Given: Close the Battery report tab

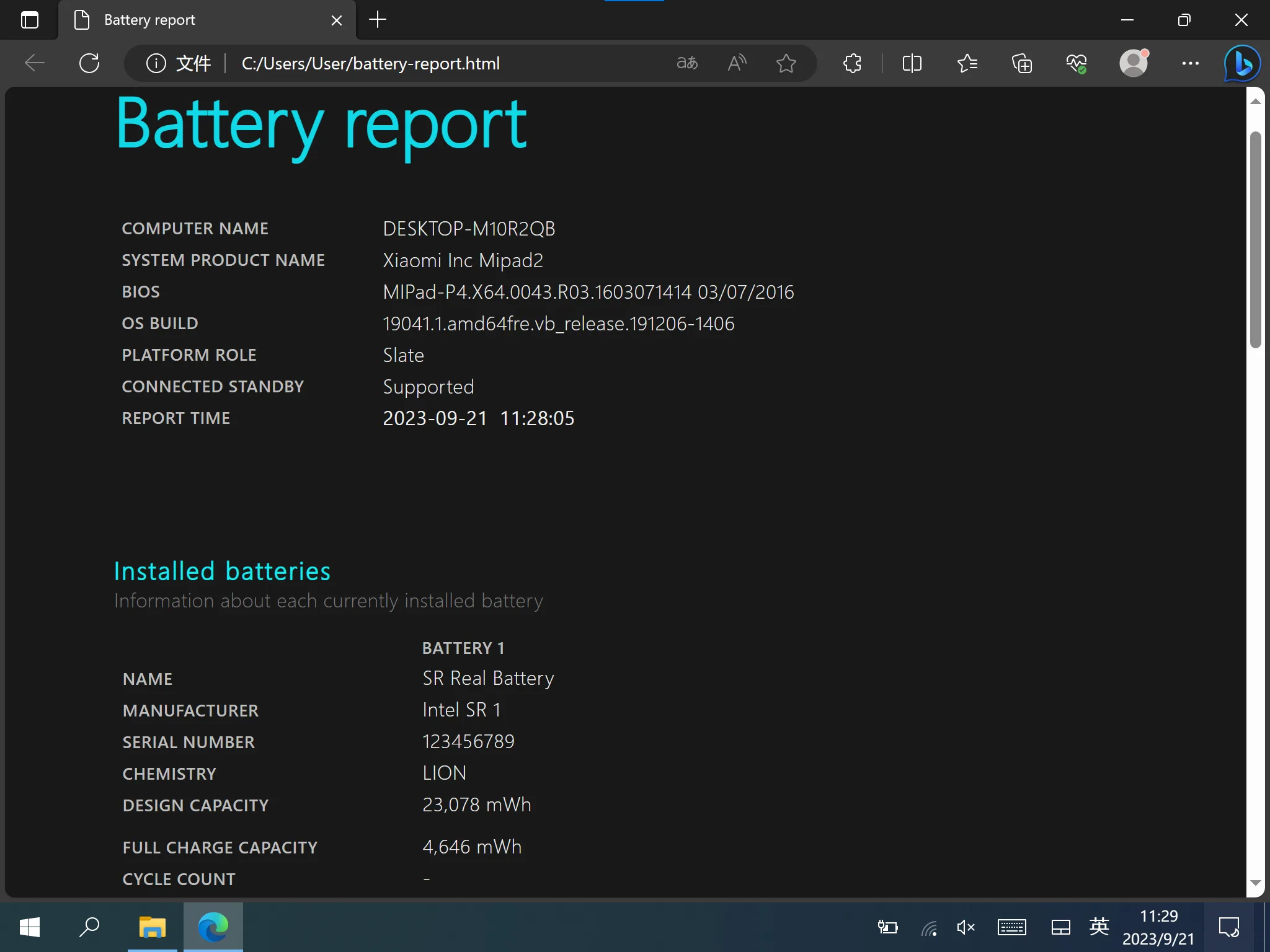Looking at the screenshot, I should (337, 20).
